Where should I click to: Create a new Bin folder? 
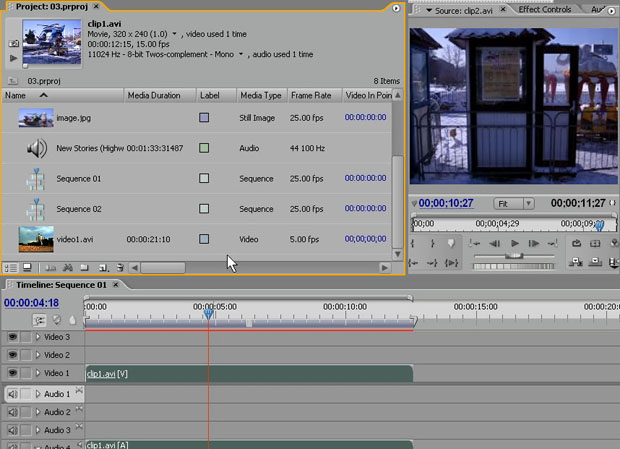click(84, 268)
